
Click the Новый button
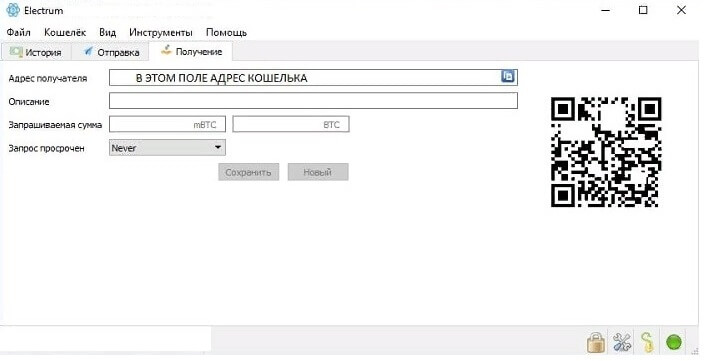(x=318, y=172)
